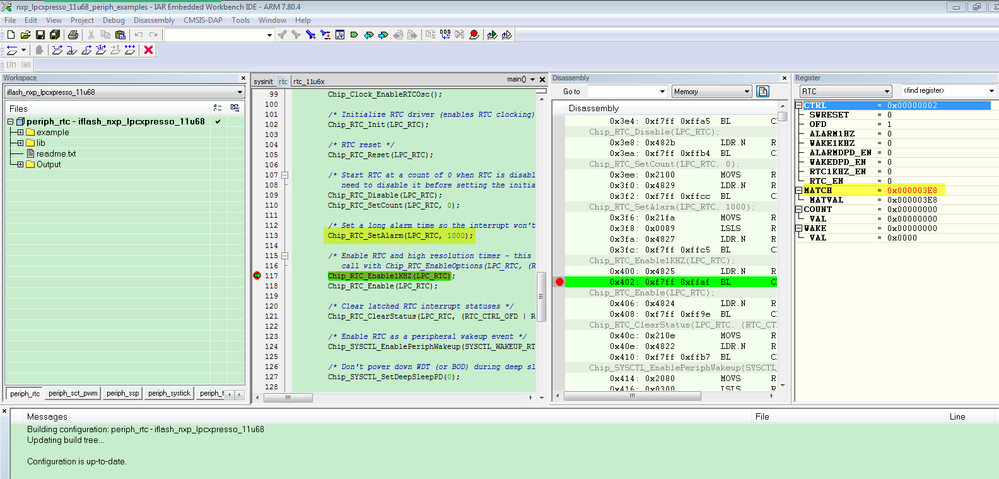Click the New document toolbar icon
Screen dimensions: 999x479
10,35
